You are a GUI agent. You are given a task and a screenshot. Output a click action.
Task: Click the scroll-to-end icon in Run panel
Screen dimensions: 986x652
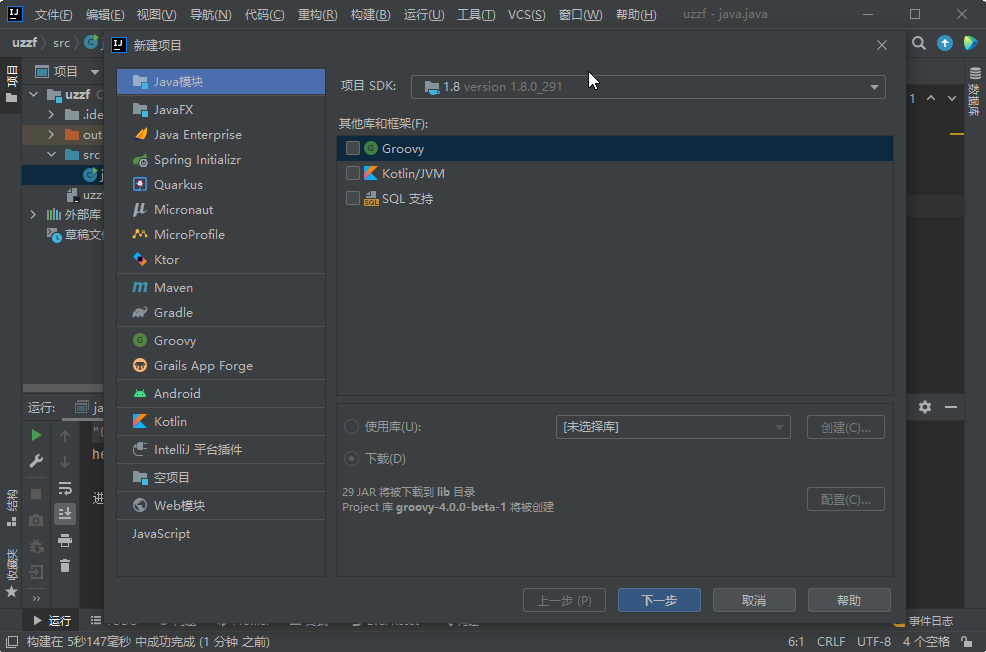click(x=65, y=514)
